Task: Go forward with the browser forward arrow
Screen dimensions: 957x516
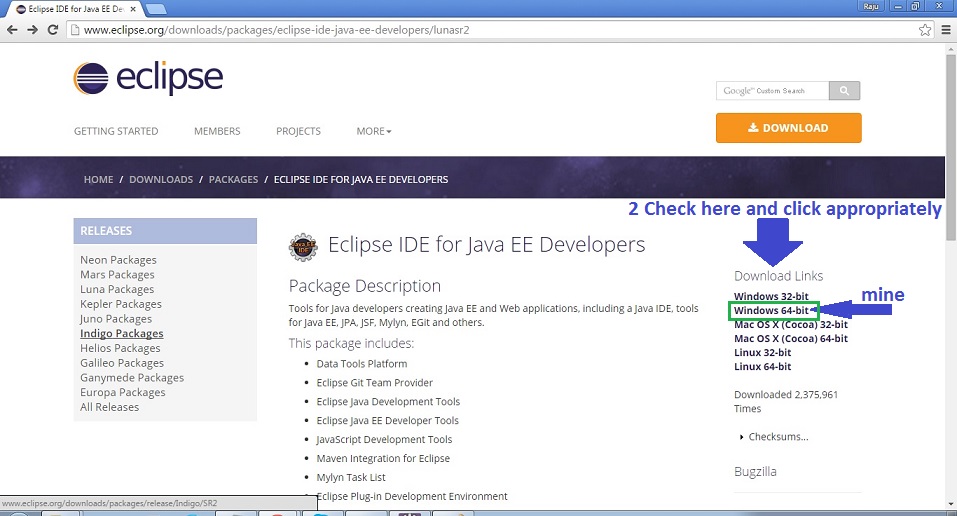Action: coord(32,30)
